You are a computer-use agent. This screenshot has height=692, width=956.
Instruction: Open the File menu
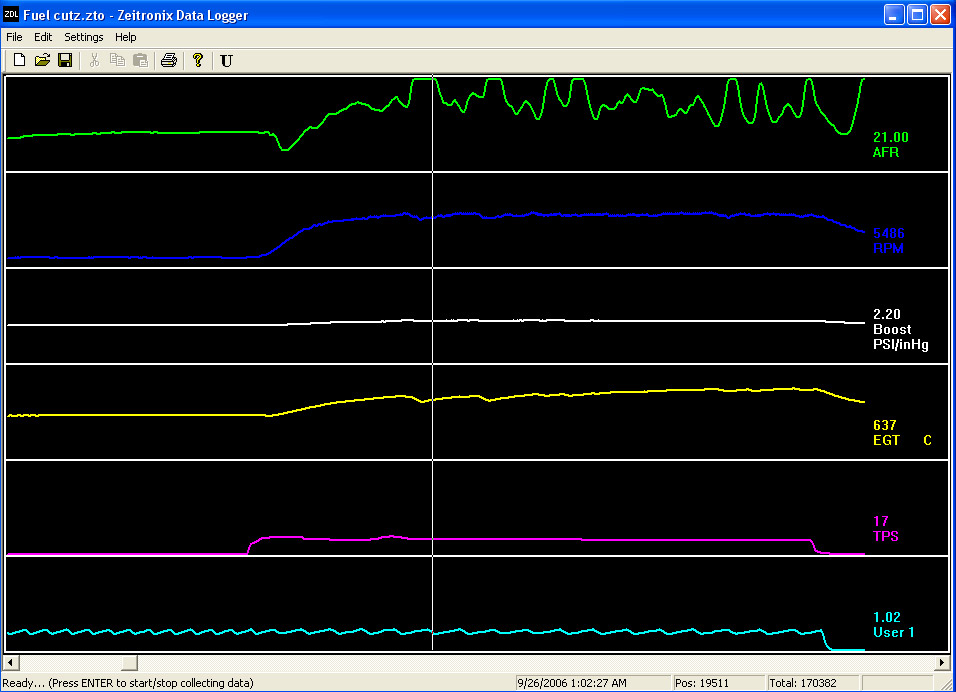click(14, 37)
